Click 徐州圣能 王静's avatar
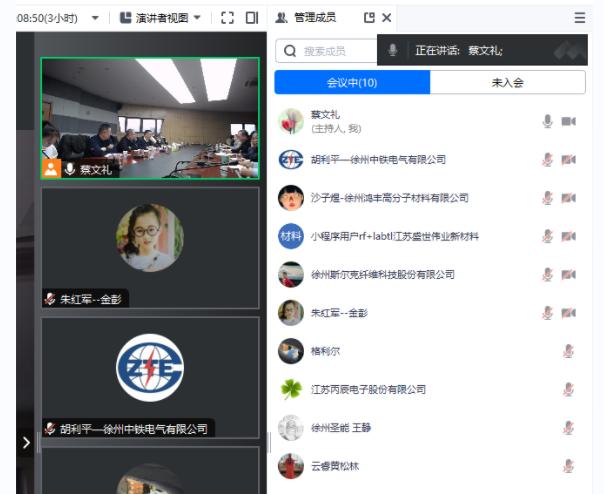This screenshot has width=604, height=494. pyautogui.click(x=291, y=428)
